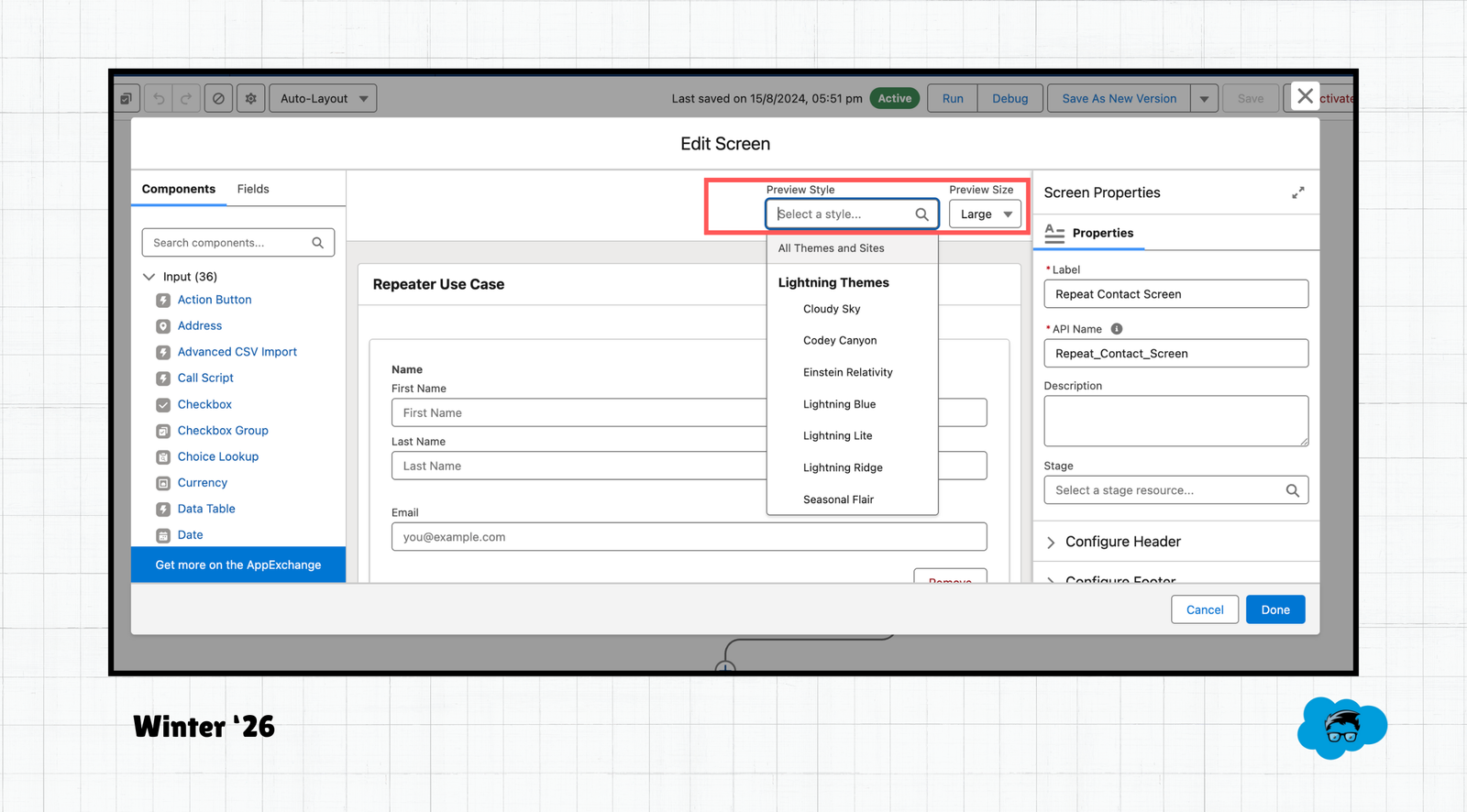The image size is (1467, 812).
Task: Click the redo arrow in toolbar
Action: 185,98
